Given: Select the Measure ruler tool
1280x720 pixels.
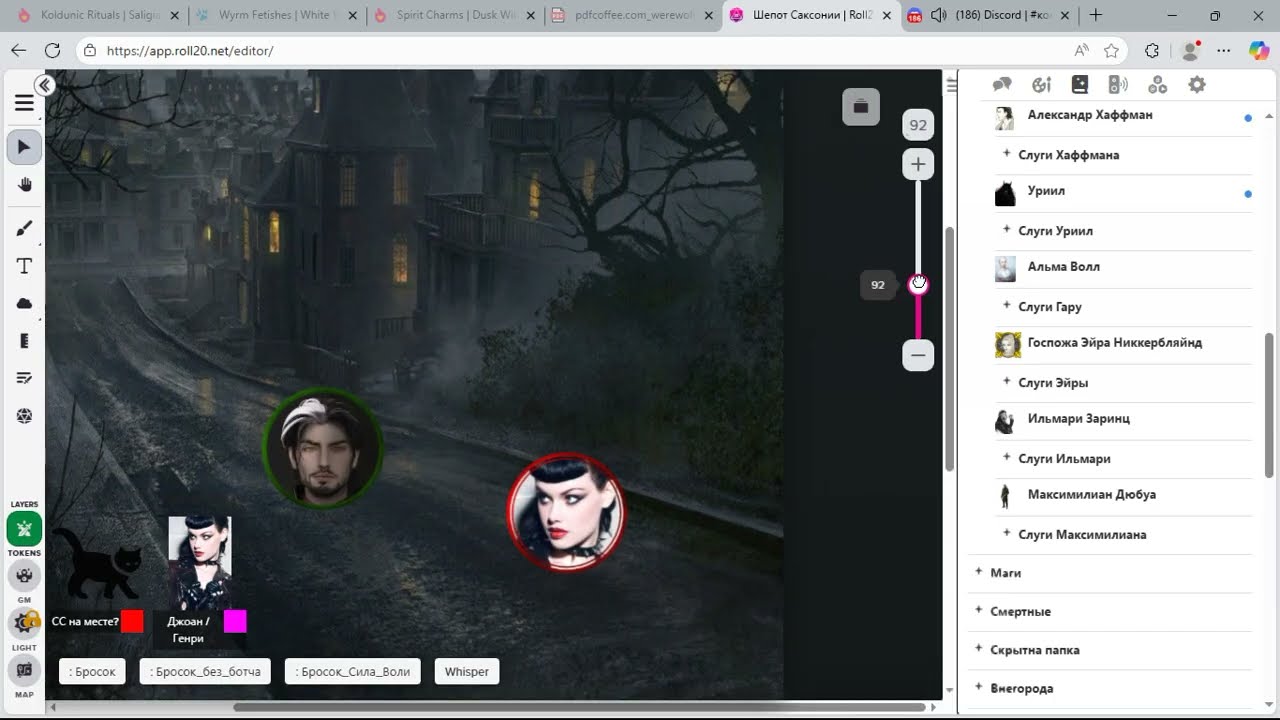Looking at the screenshot, I should tap(24, 341).
